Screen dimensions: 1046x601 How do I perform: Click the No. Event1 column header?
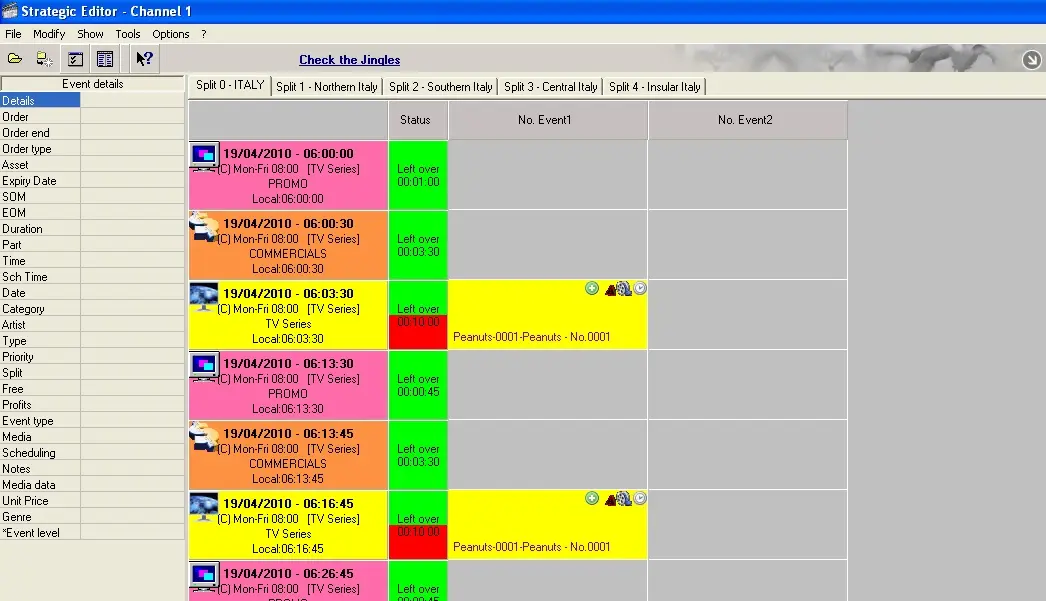(547, 120)
